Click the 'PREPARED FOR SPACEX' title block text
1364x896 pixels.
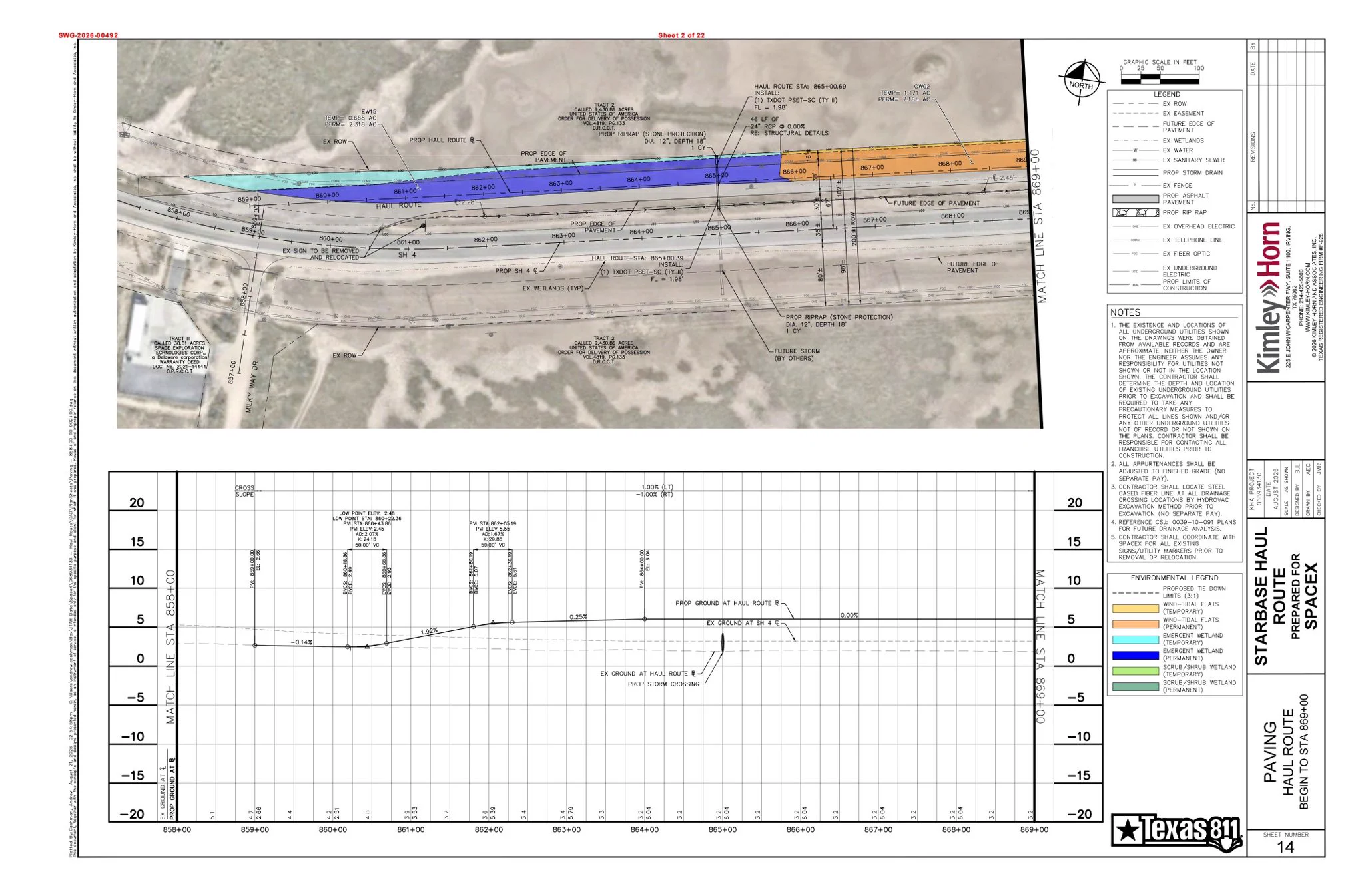click(1303, 596)
